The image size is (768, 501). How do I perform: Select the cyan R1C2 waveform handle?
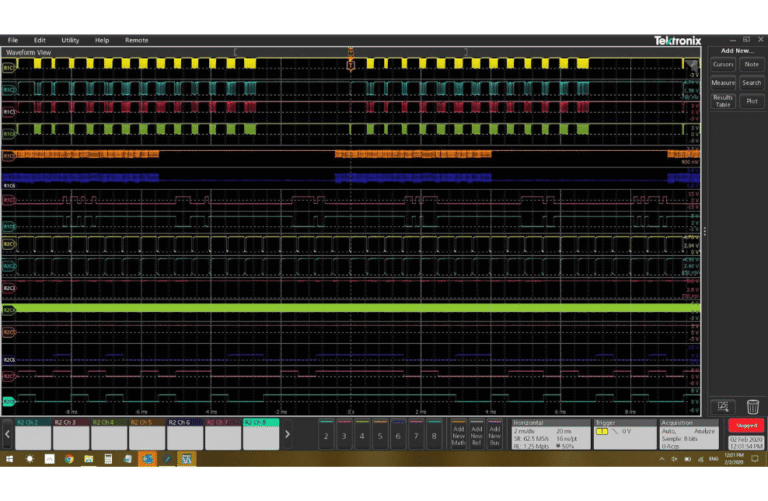point(9,90)
